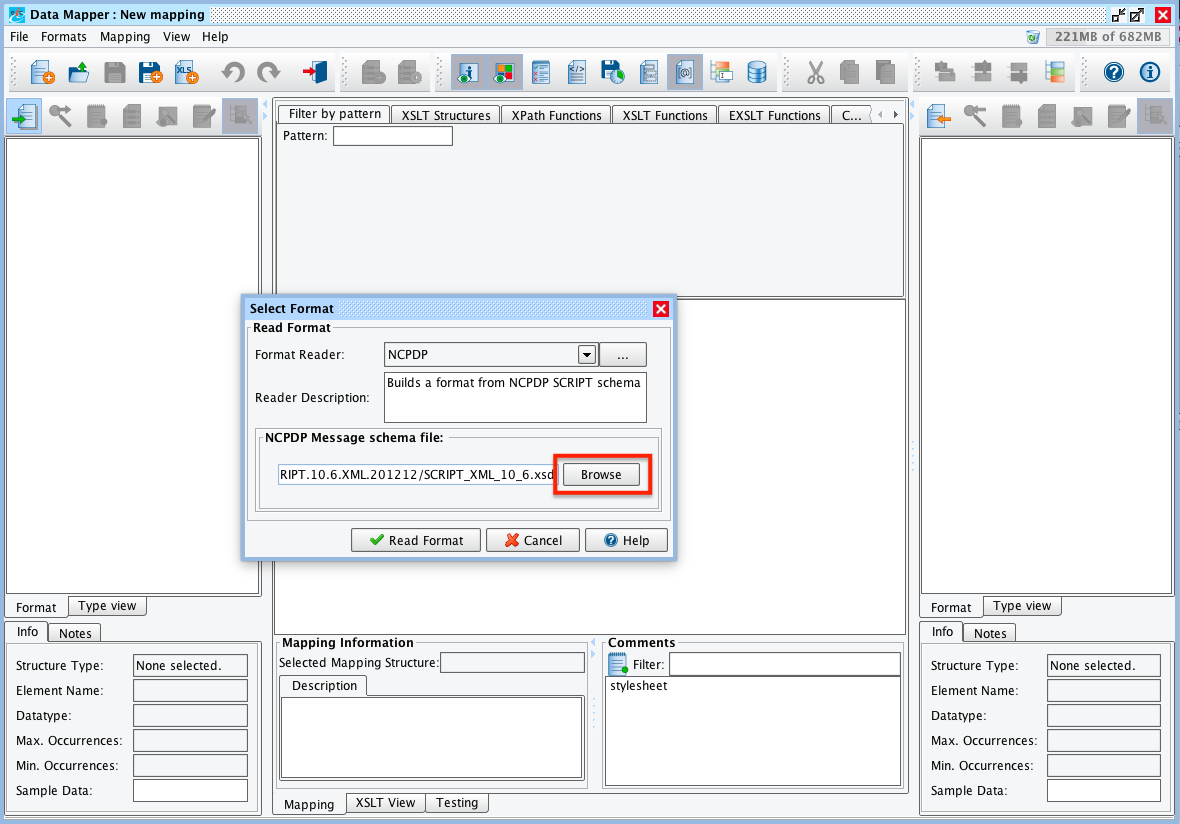Switch to the EXSLT Functions tab

(x=774, y=115)
